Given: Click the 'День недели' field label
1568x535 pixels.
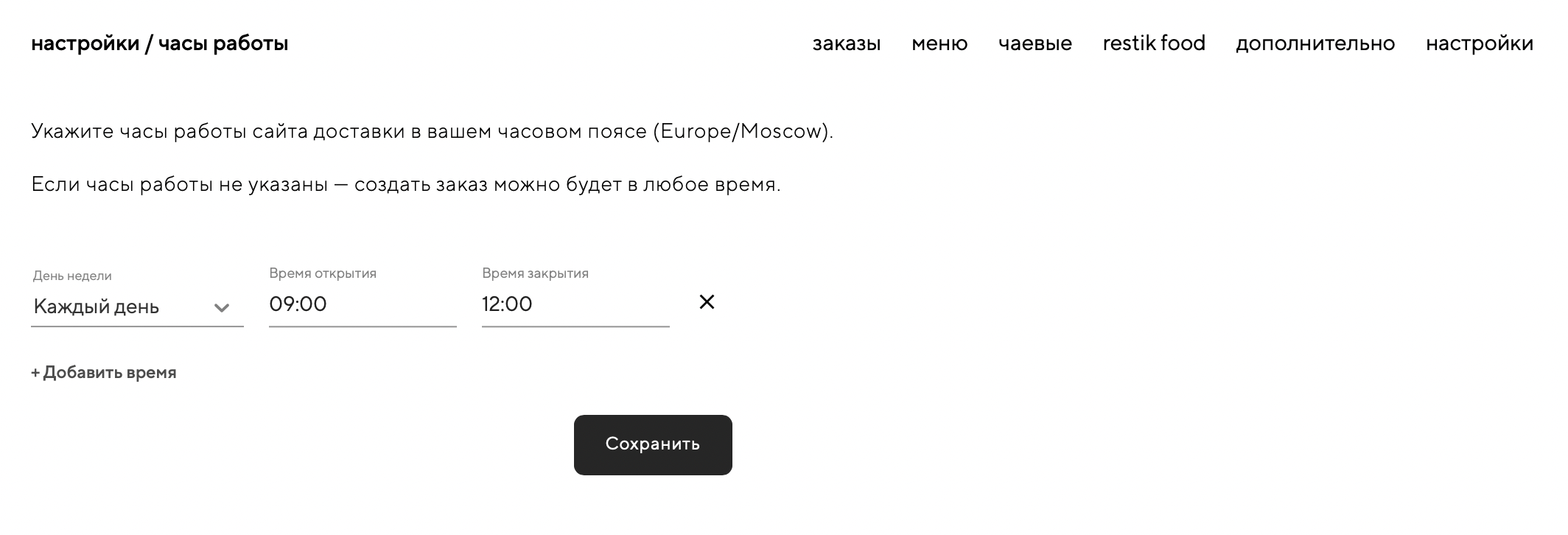Looking at the screenshot, I should (72, 276).
